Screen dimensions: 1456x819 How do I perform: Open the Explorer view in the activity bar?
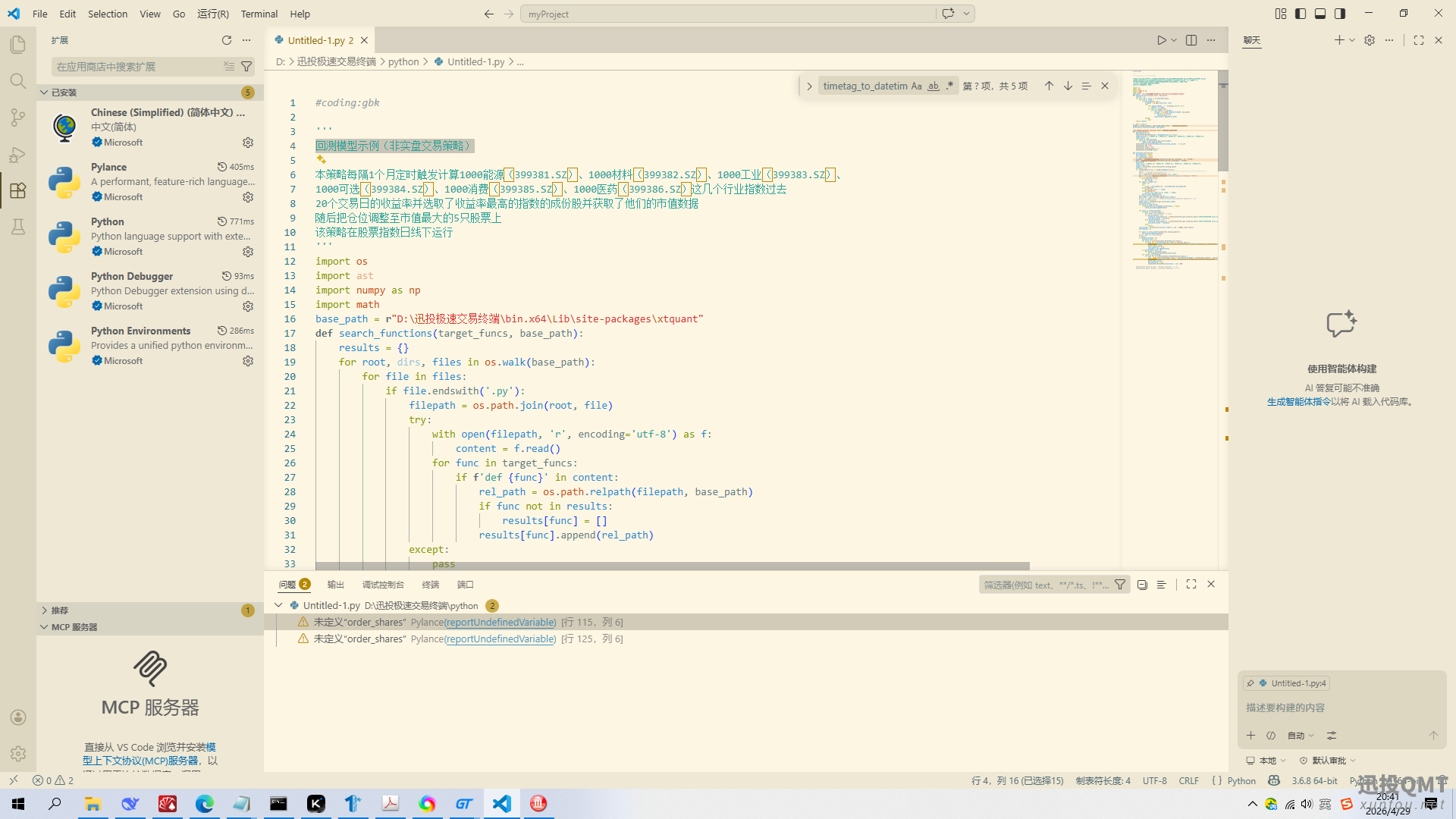tap(18, 45)
